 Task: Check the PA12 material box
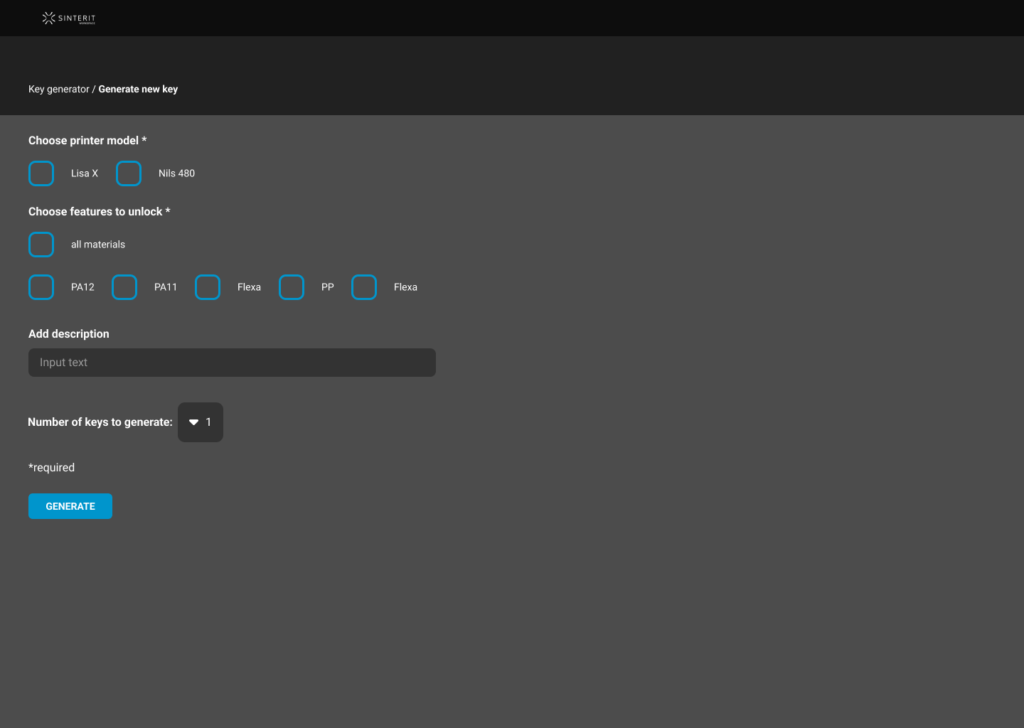[x=41, y=287]
